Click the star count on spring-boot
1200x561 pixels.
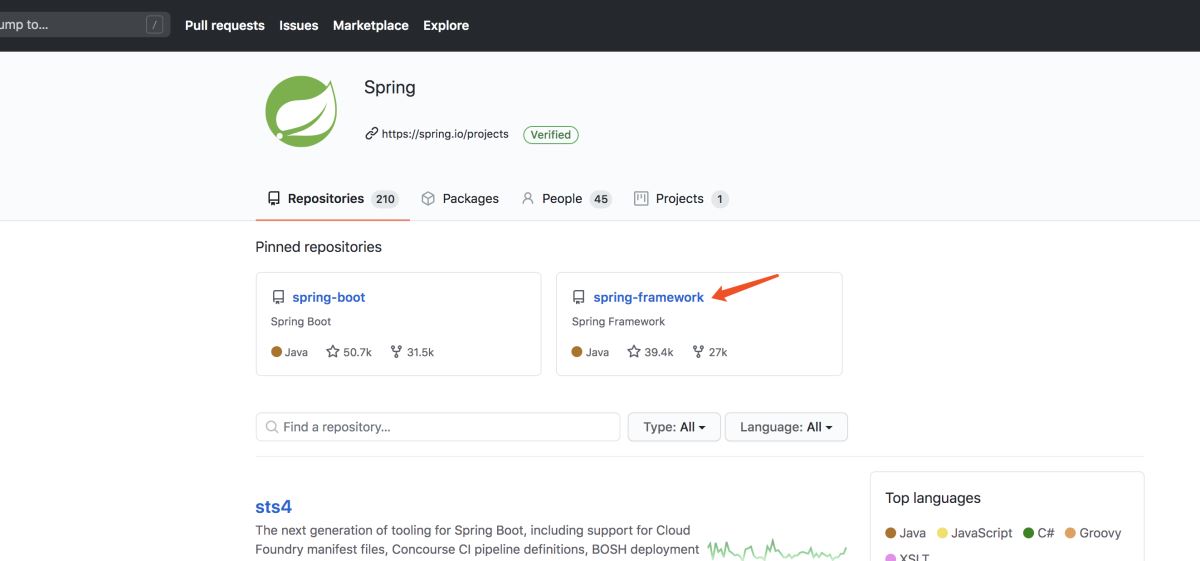[x=349, y=352]
